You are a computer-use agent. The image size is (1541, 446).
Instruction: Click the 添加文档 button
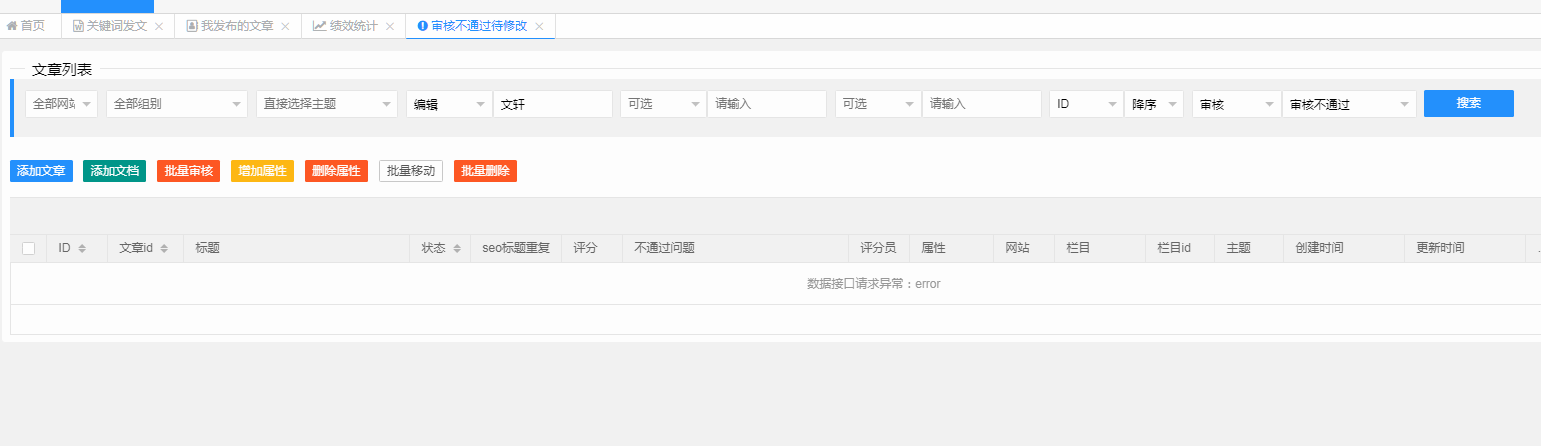point(114,171)
